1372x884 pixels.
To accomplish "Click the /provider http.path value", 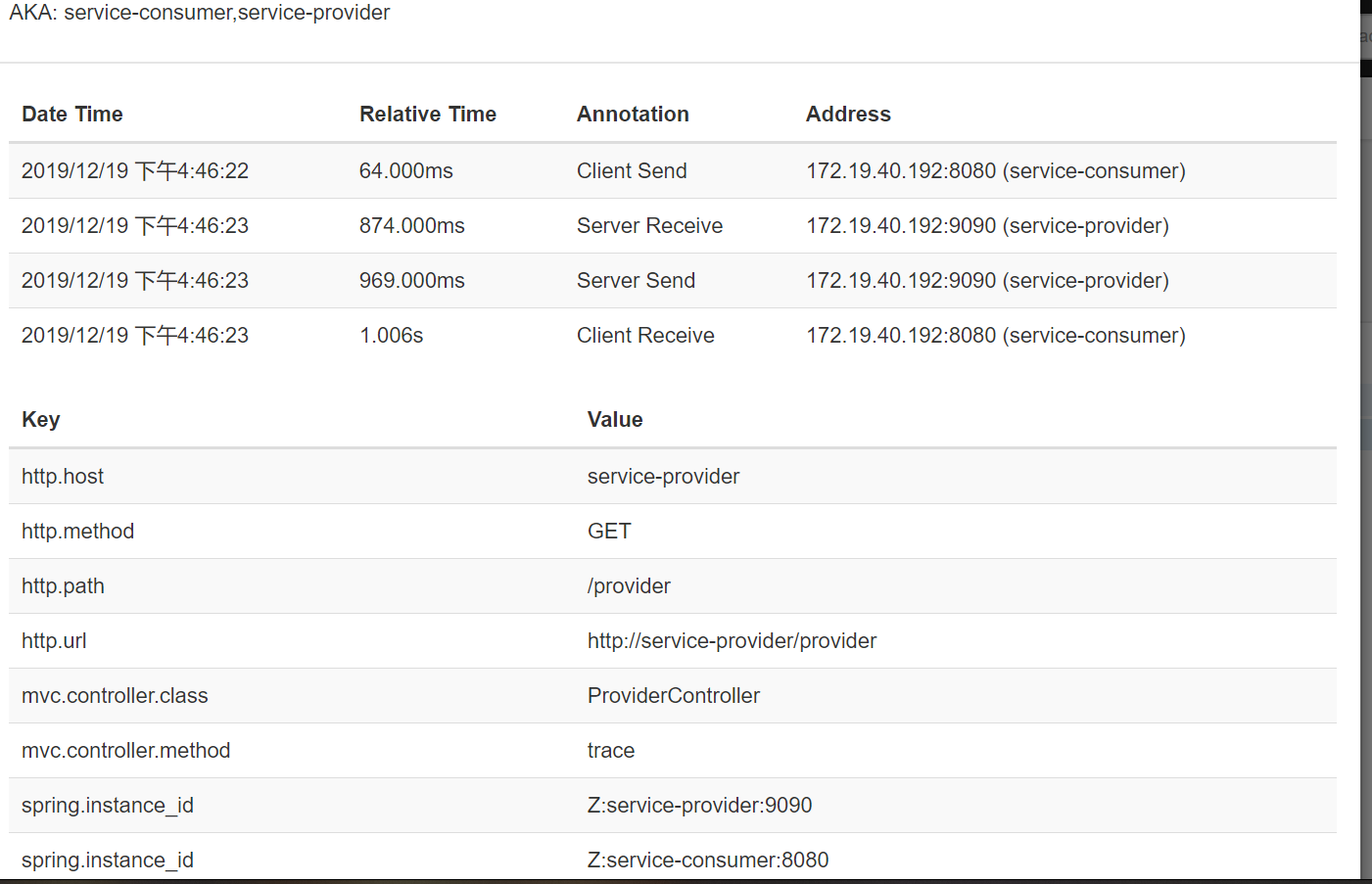I will [x=629, y=586].
